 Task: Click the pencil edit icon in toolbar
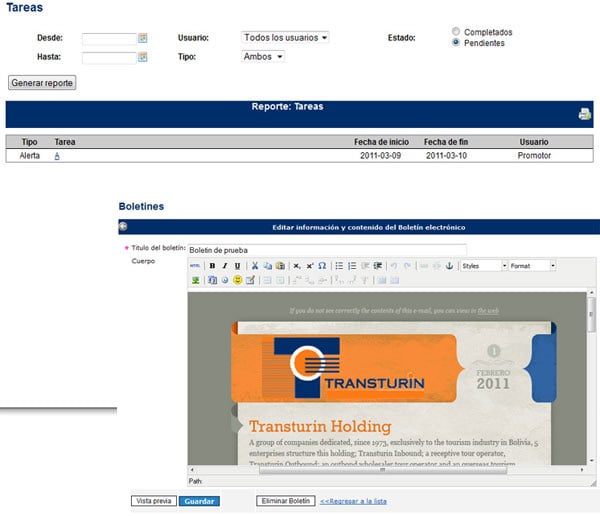click(x=250, y=280)
